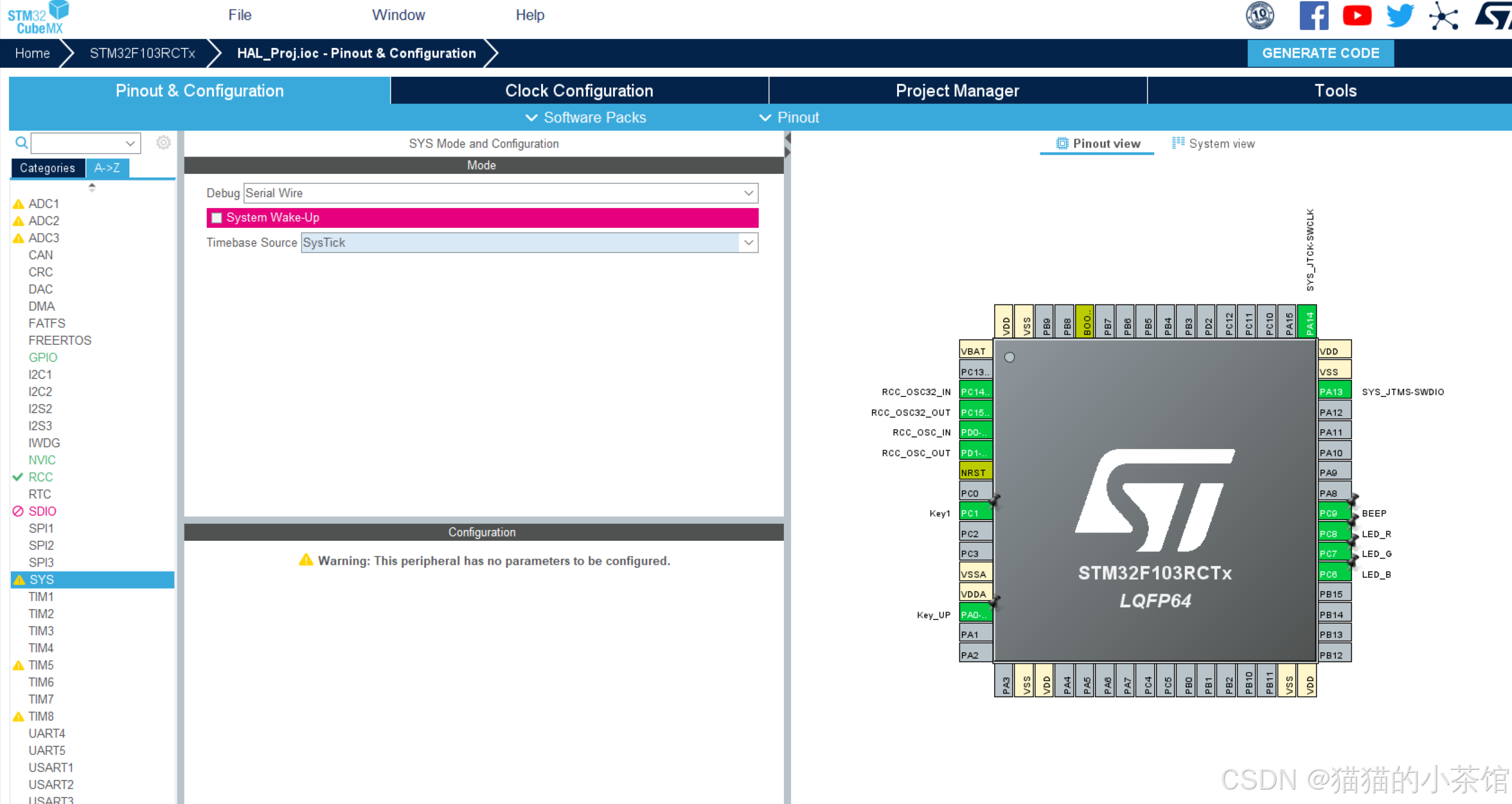Select SPI1 in peripheral list
The width and height of the screenshot is (1512, 804).
coord(41,528)
